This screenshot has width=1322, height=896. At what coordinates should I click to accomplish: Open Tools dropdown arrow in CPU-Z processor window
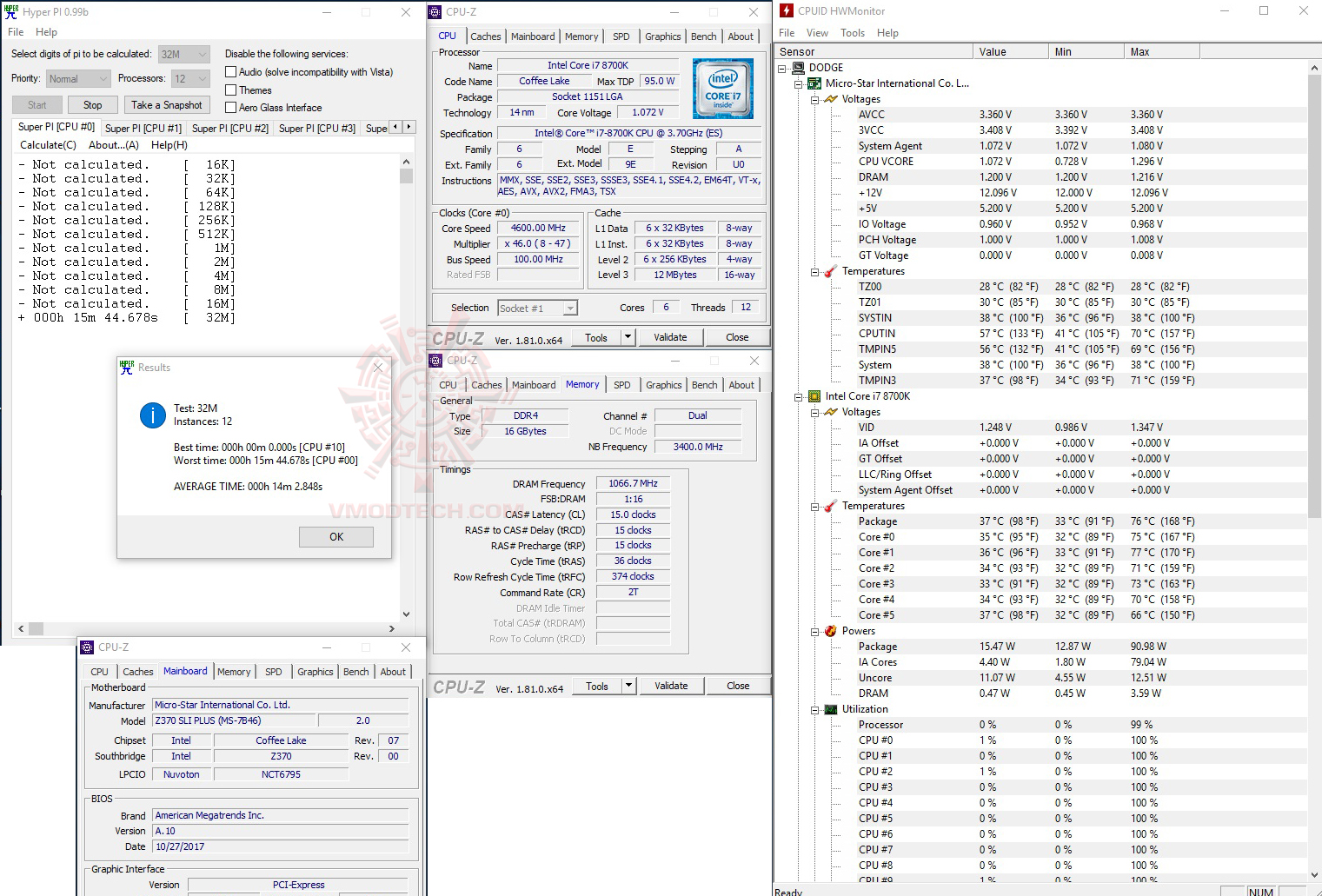click(x=628, y=337)
